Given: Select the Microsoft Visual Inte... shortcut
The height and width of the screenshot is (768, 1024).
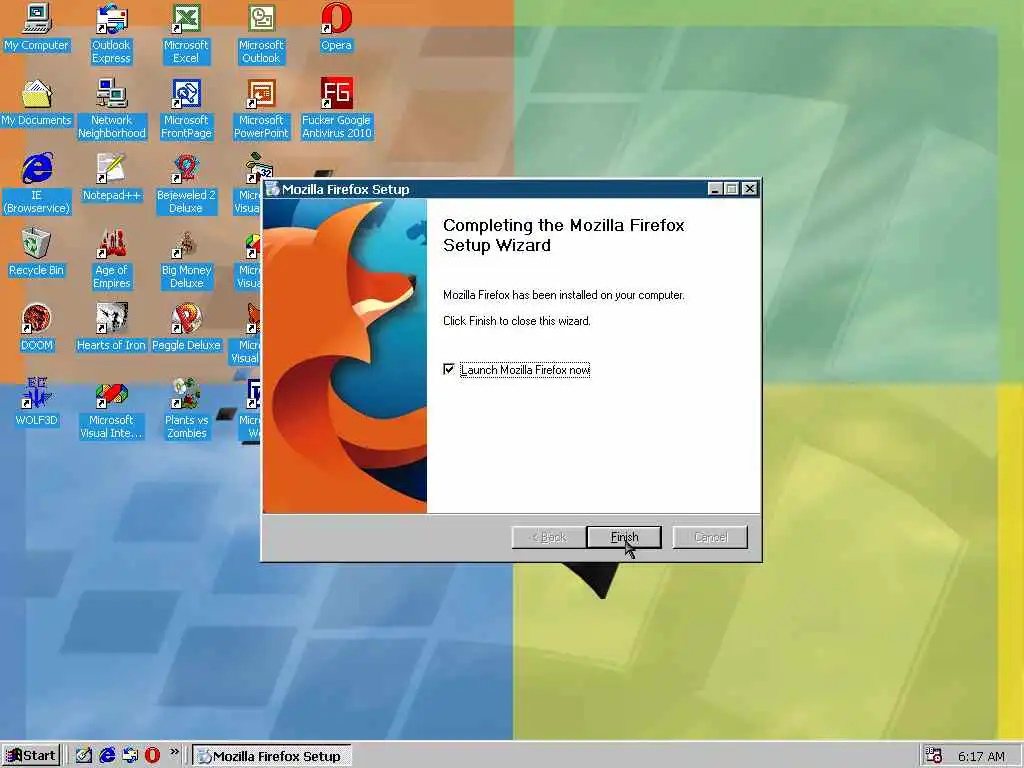Looking at the screenshot, I should (x=111, y=409).
